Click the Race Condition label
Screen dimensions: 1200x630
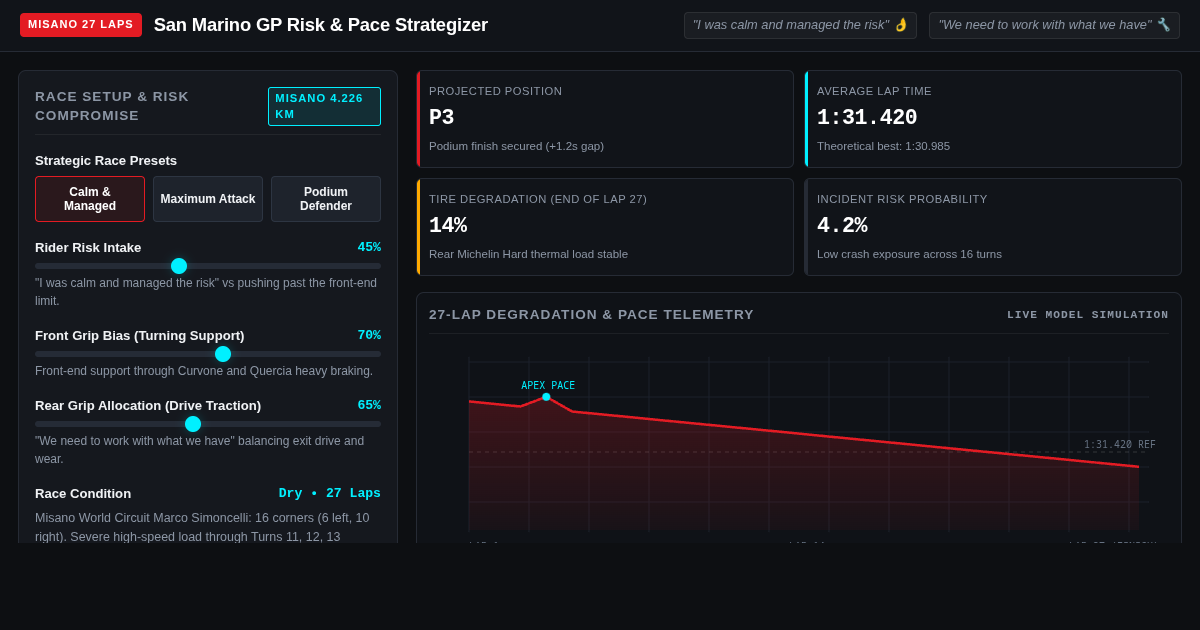pos(83,493)
